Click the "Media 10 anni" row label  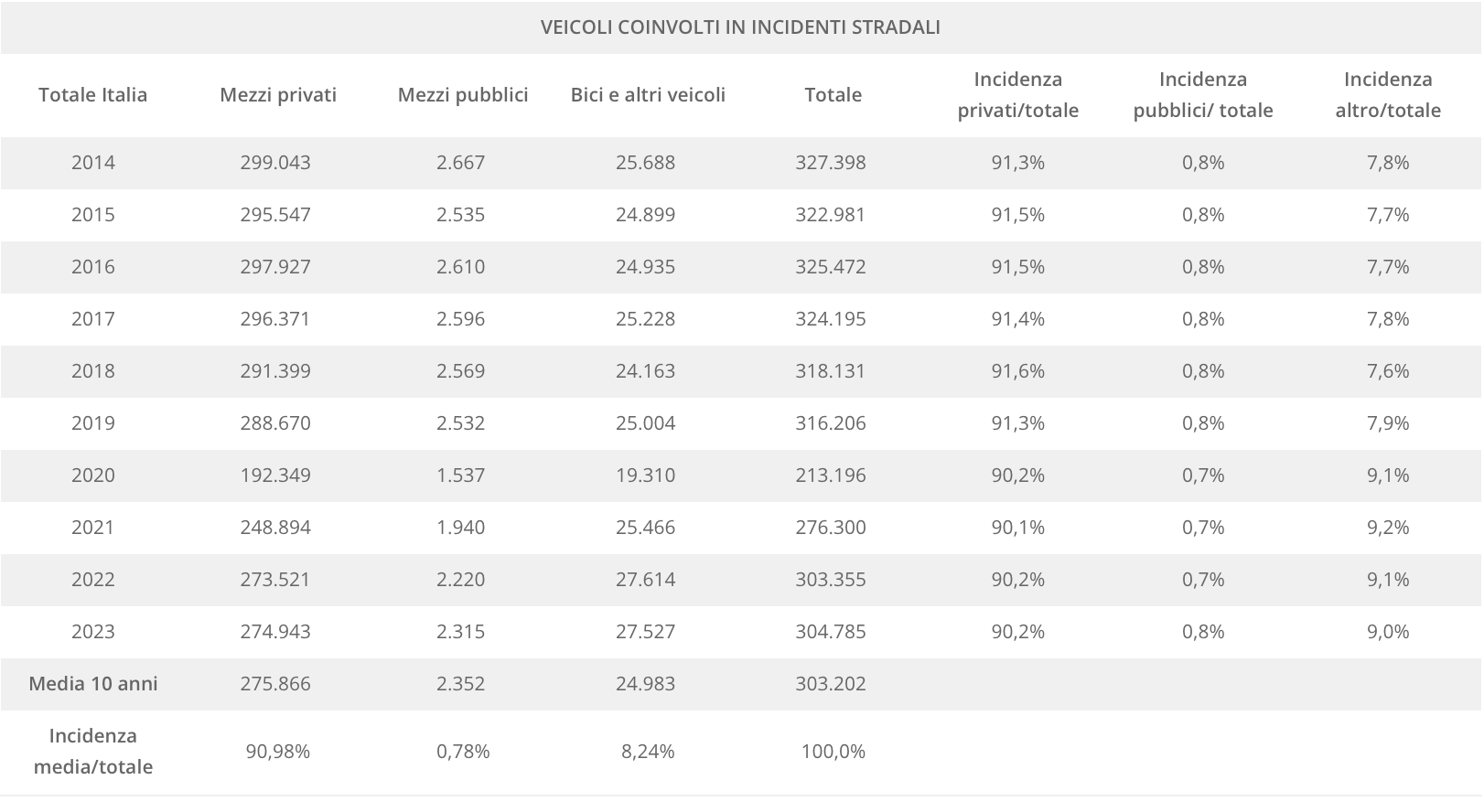(93, 684)
